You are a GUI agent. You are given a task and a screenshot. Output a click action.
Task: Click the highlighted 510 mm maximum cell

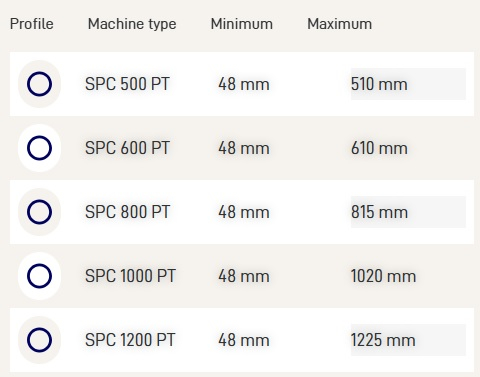point(408,84)
